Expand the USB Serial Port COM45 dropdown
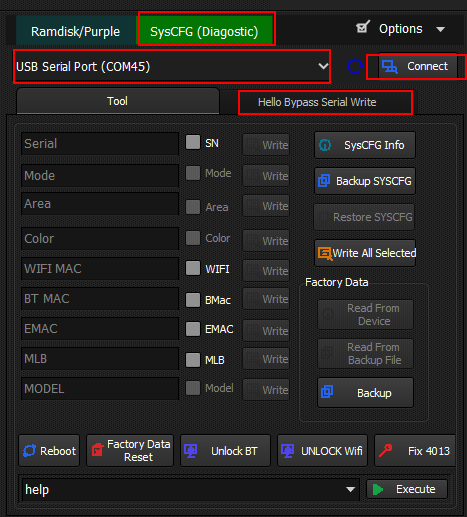467x517 pixels. click(x=172, y=67)
